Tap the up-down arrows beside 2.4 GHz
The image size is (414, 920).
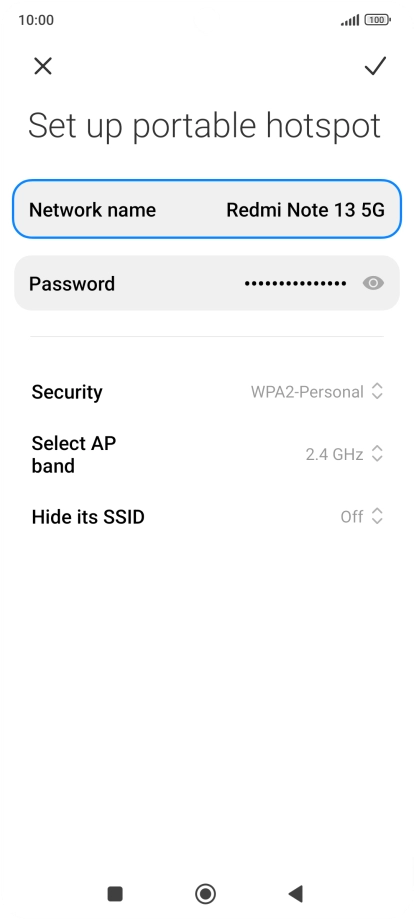[x=377, y=454]
